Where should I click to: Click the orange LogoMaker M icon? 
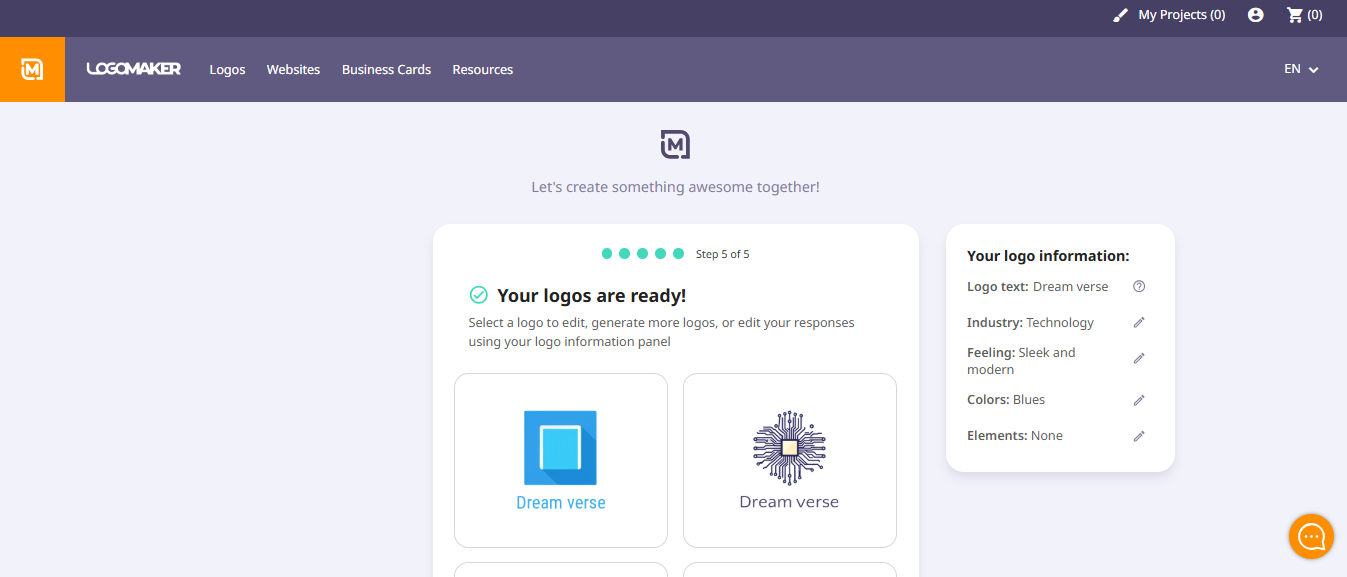point(32,68)
